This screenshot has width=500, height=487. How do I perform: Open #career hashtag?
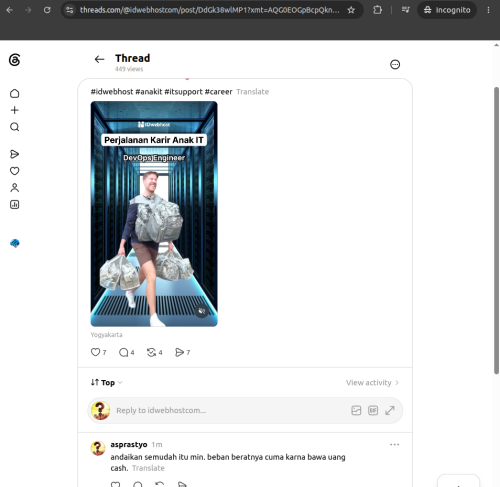point(218,92)
